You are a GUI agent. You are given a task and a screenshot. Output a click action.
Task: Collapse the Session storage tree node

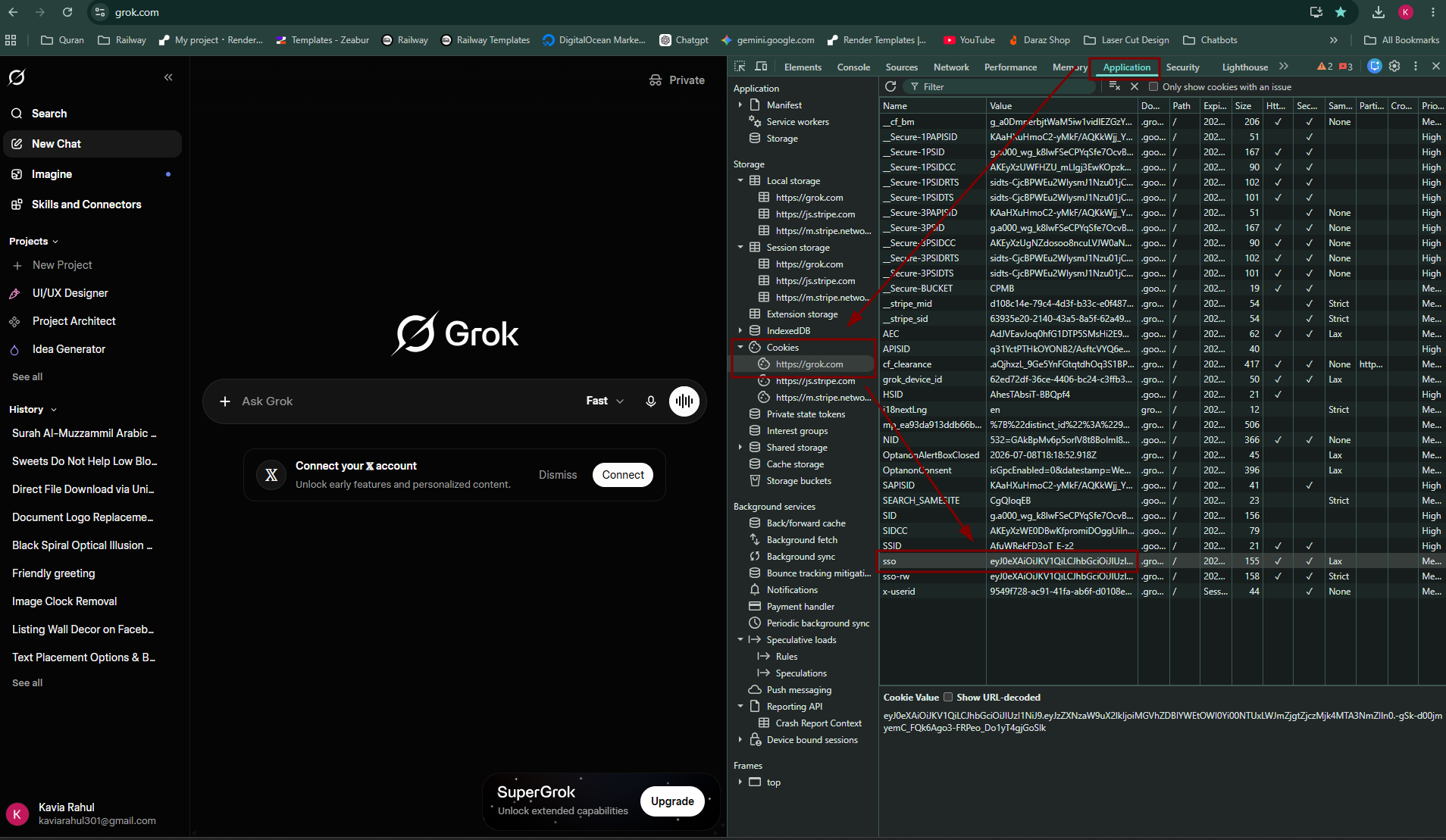click(x=740, y=248)
